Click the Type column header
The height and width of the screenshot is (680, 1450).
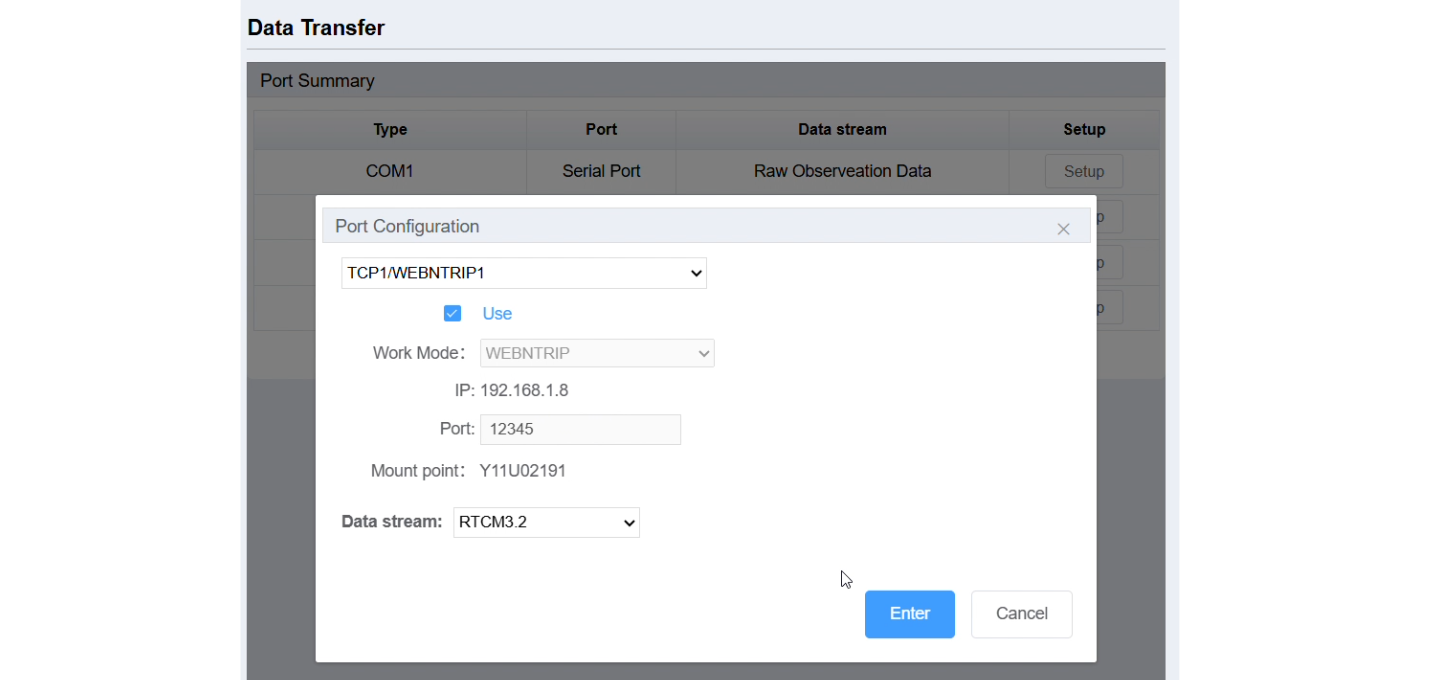click(390, 129)
